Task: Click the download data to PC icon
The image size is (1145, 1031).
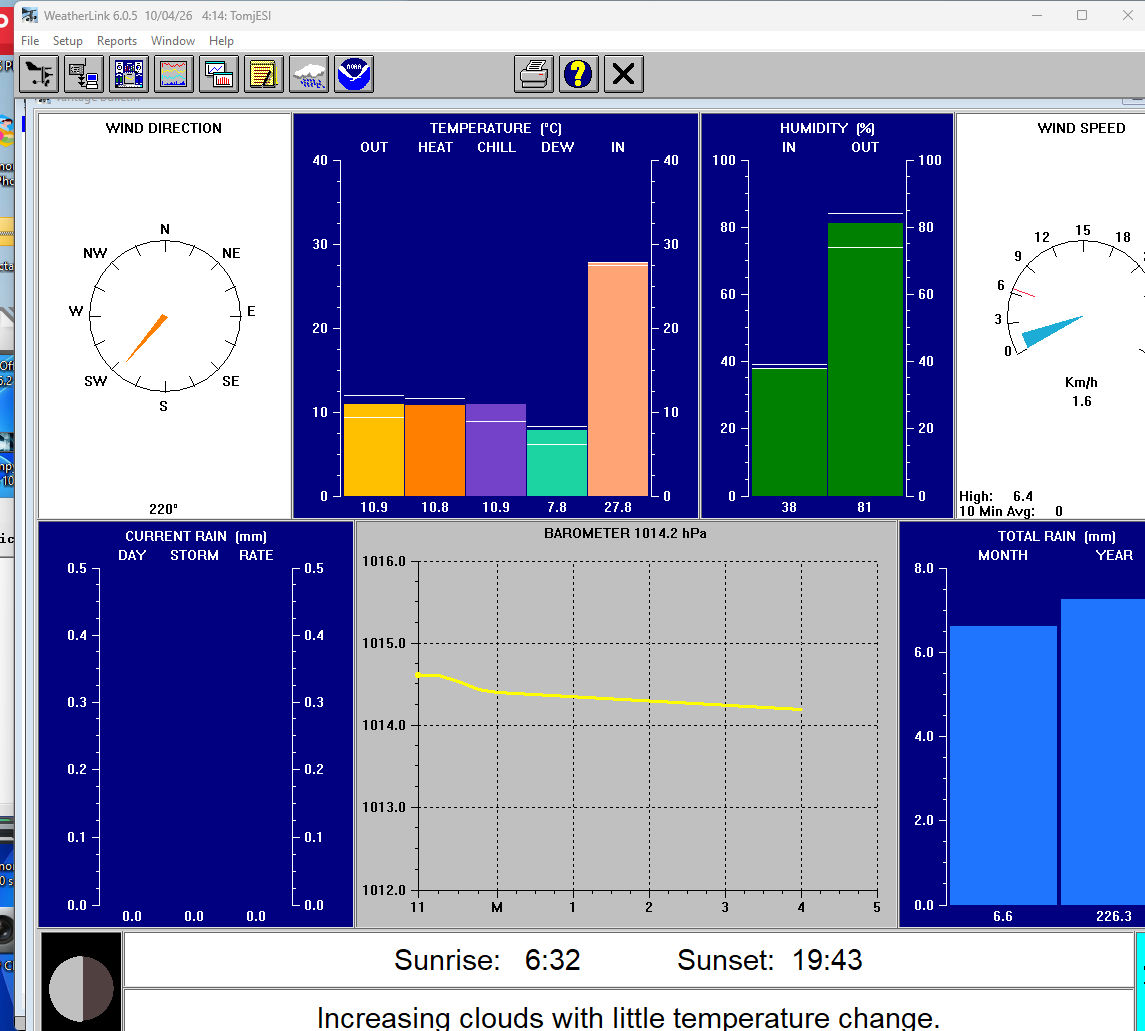Action: point(83,74)
